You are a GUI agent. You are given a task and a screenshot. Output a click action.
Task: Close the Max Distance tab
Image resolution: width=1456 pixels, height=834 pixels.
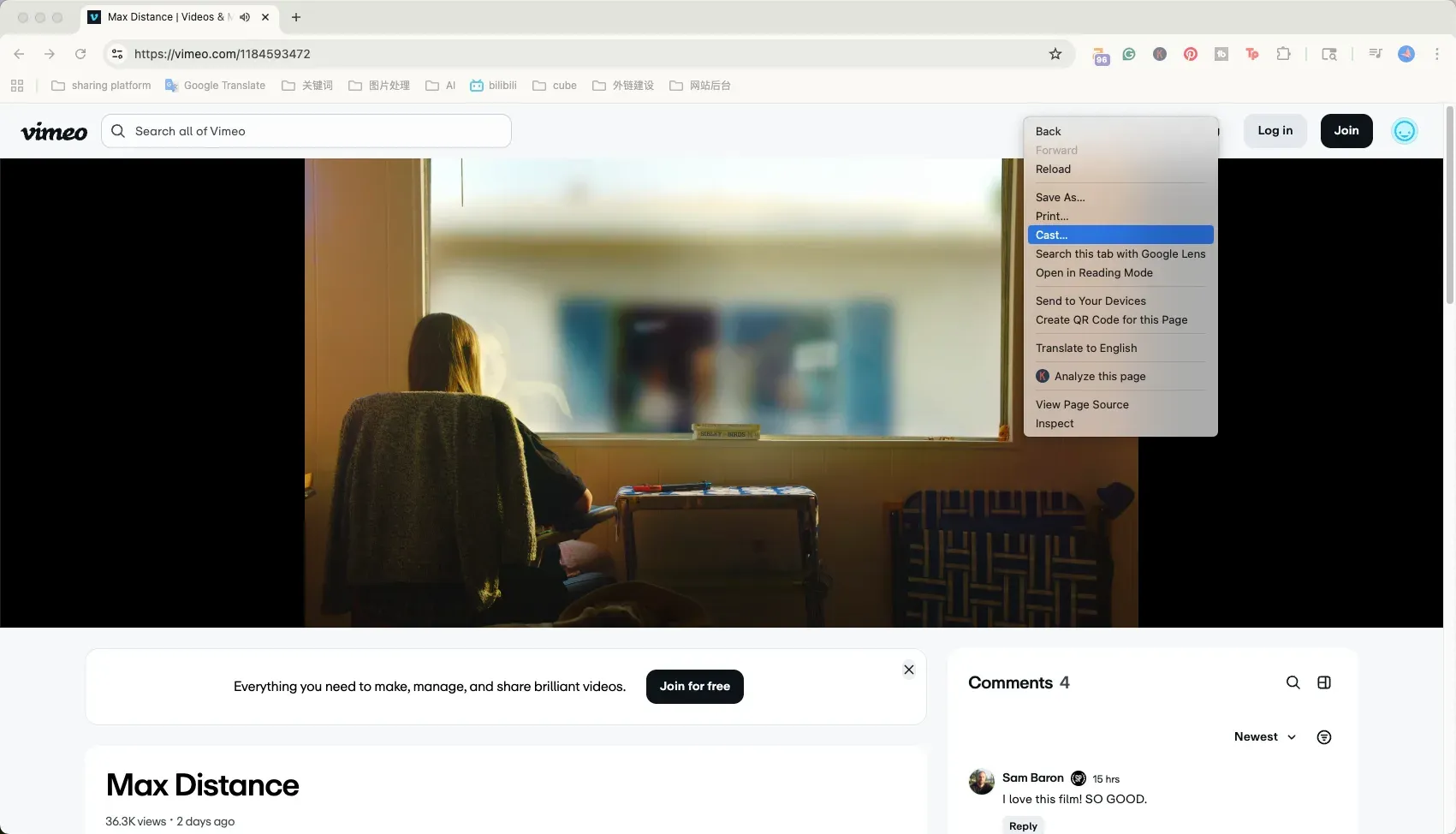(x=265, y=17)
